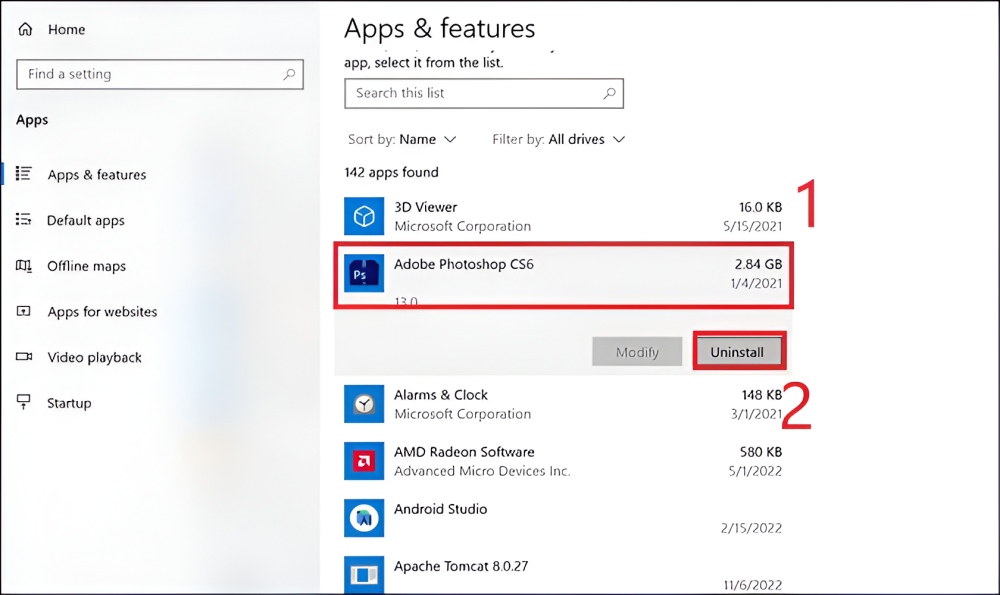Open the Sort by Name dropdown

(402, 139)
